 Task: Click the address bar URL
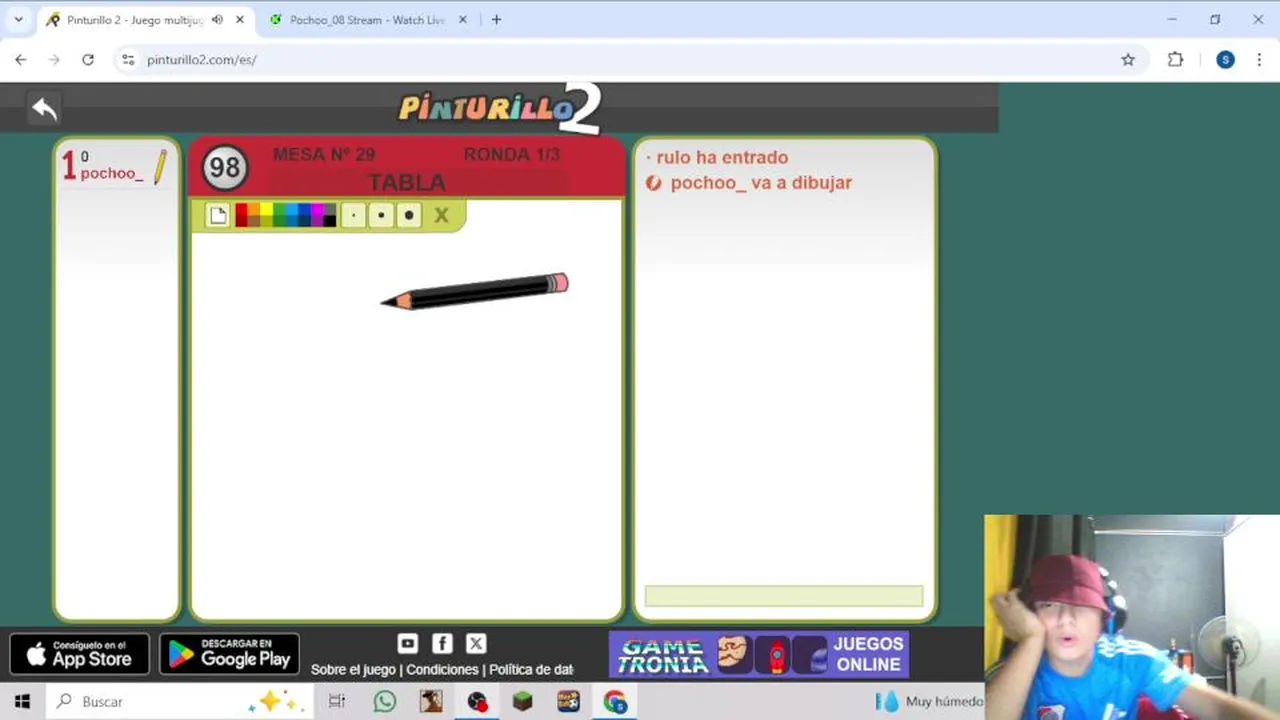pyautogui.click(x=202, y=60)
